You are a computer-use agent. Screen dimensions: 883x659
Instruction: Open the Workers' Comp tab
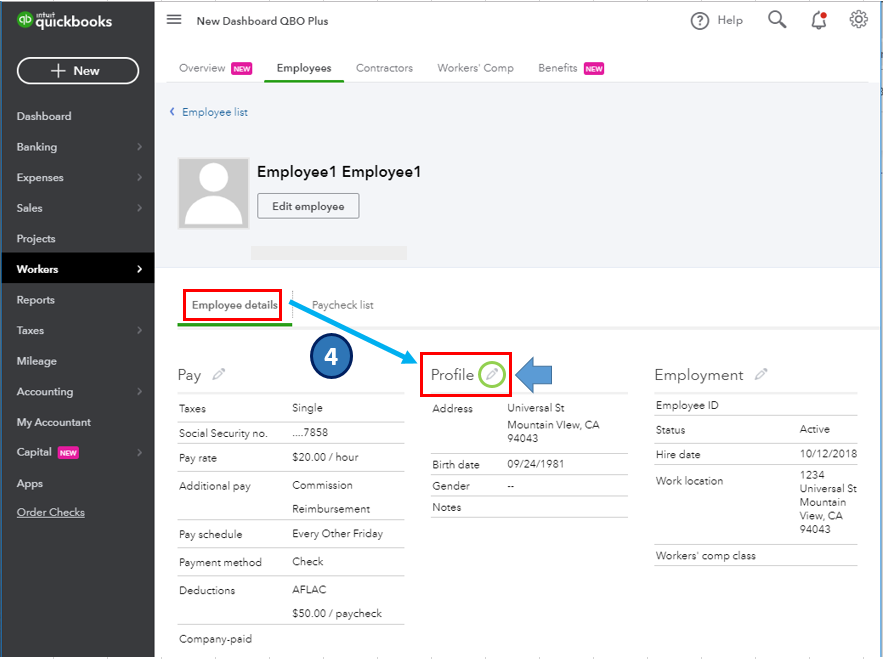click(x=475, y=68)
